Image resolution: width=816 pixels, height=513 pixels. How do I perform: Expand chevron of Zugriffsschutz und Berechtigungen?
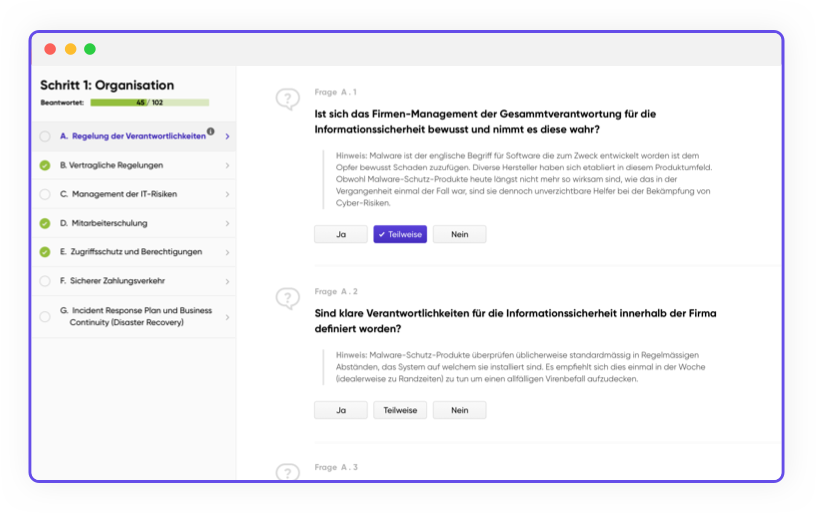(227, 252)
